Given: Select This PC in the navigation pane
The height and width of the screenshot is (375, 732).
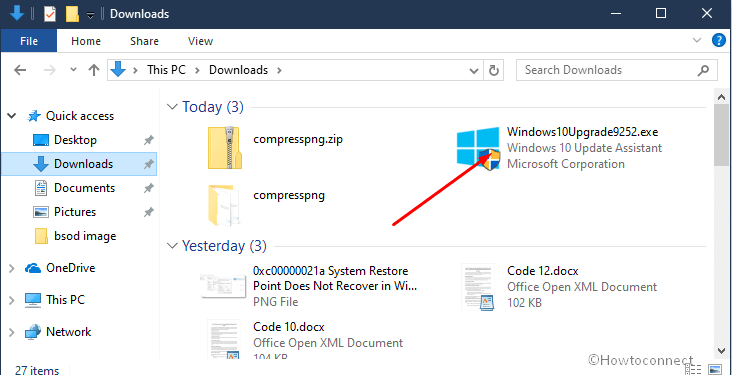Looking at the screenshot, I should point(65,299).
